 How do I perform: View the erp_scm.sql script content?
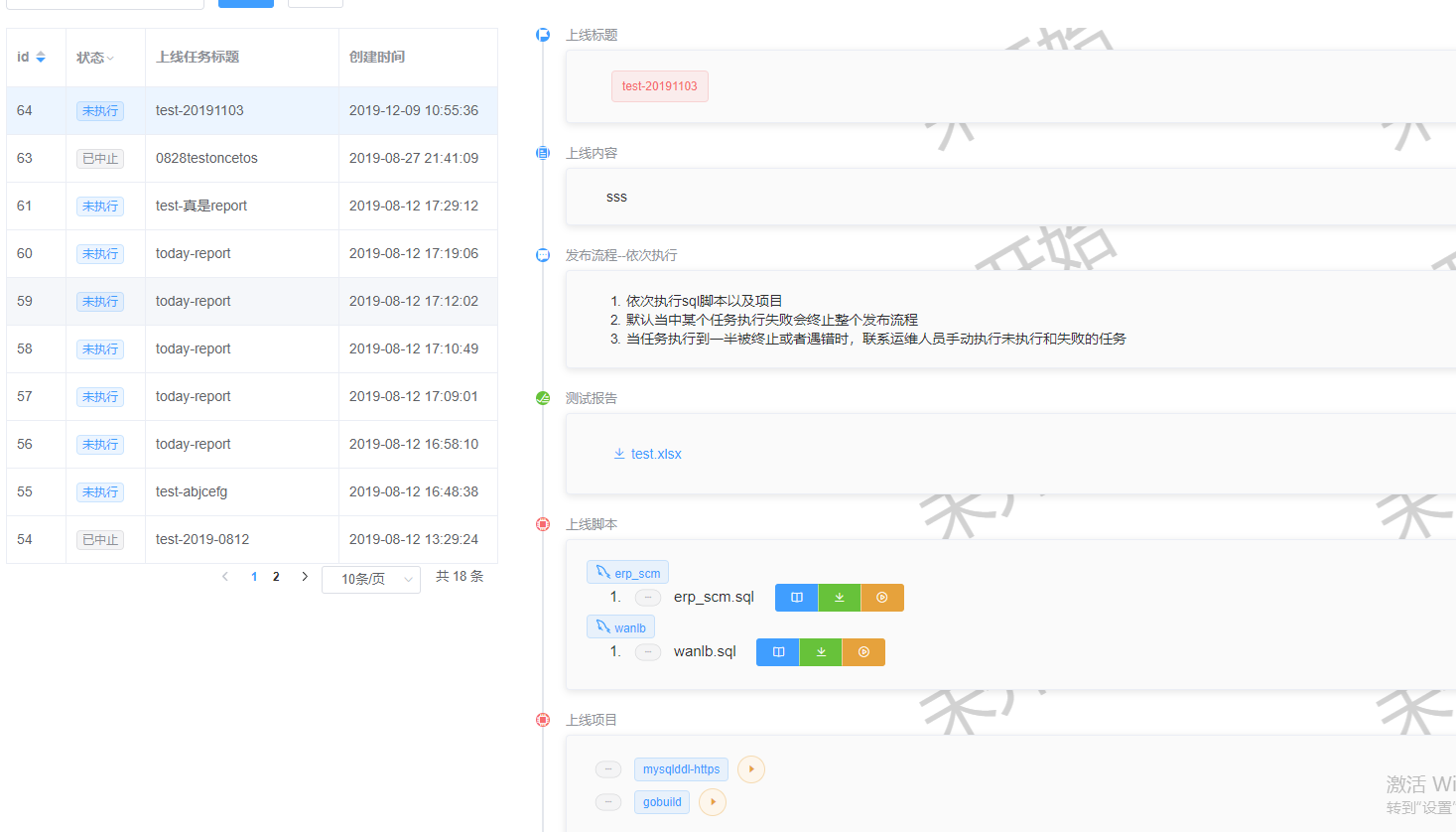tap(796, 598)
